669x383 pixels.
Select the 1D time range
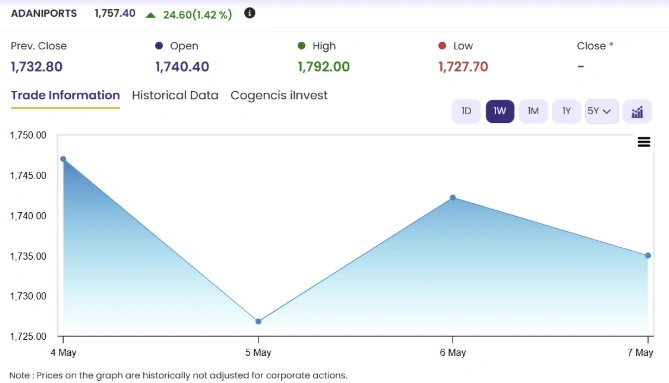466,111
